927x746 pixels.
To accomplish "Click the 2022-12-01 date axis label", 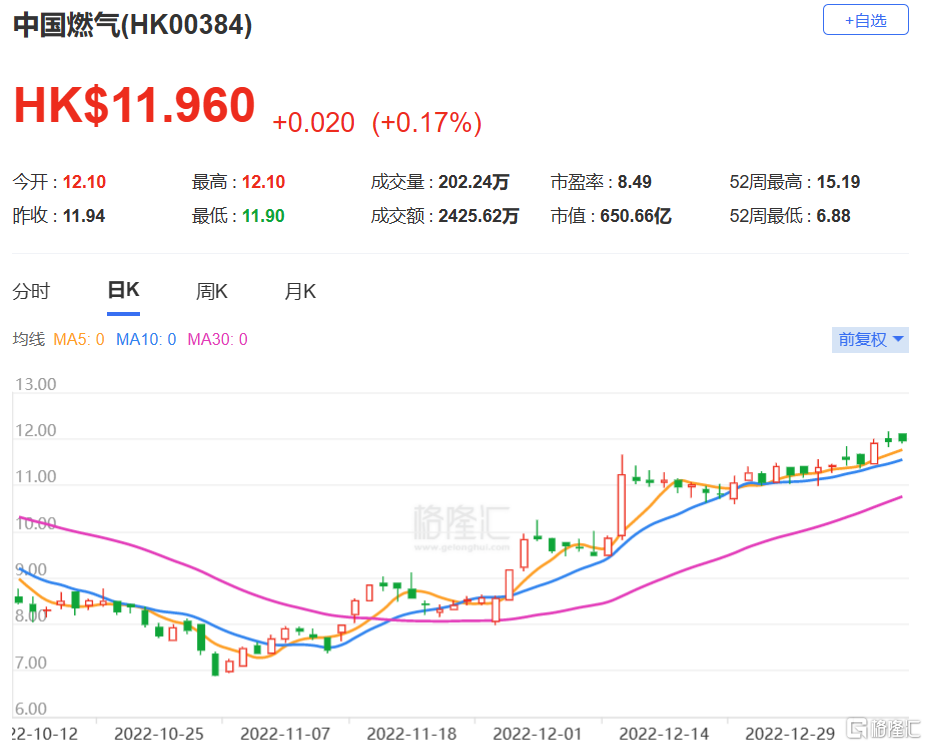I will click(537, 734).
